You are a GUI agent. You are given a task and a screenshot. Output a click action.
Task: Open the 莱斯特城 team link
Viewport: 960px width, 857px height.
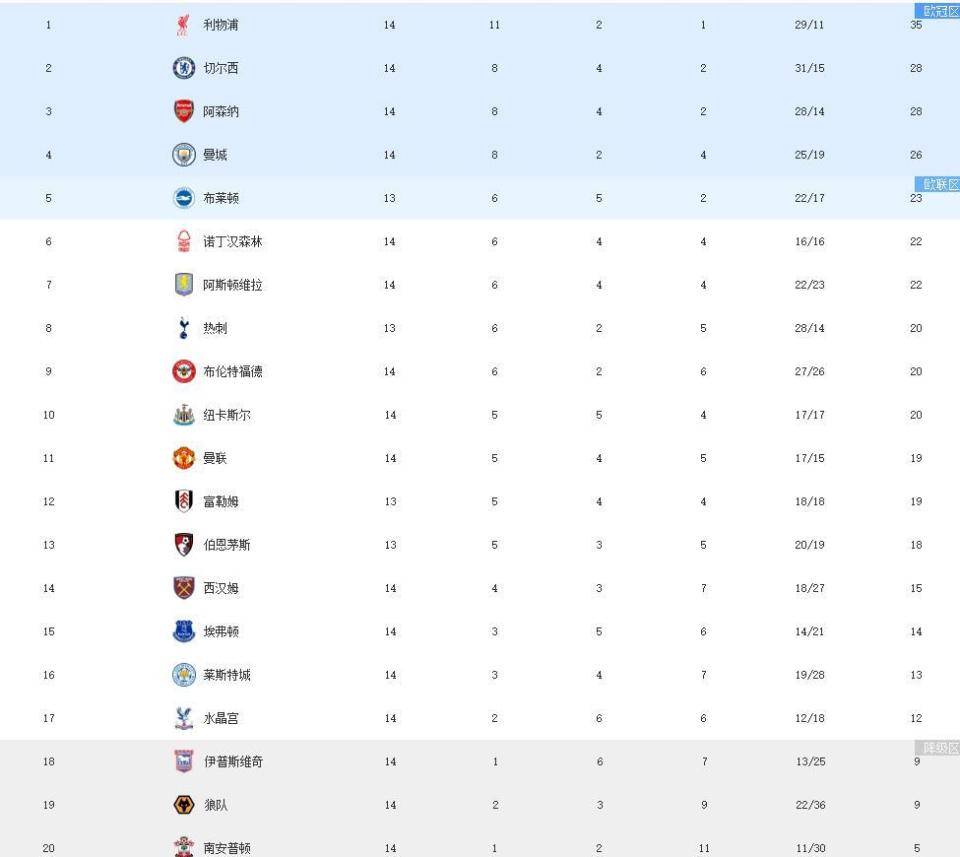[227, 675]
